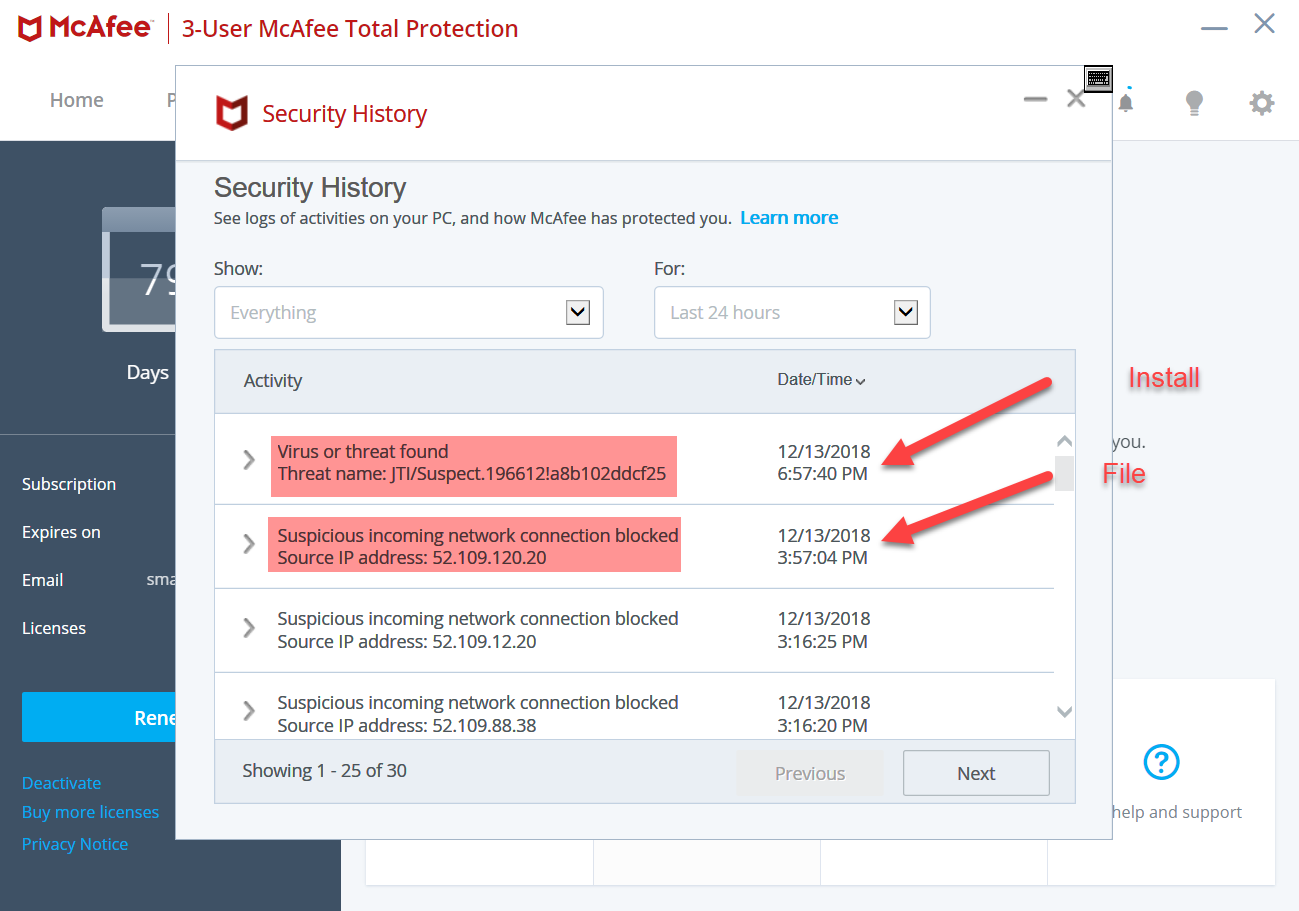Click the Email label in sidebar
Screen dimensions: 1299x911
pos(43,580)
